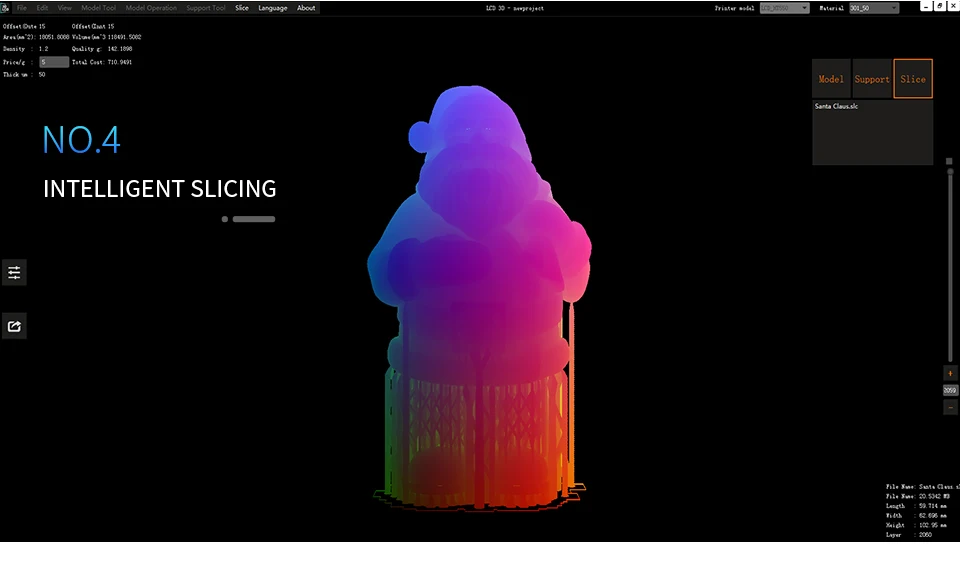Click the sliced Santa Claus model preview
Viewport: 960px width, 566px height.
pyautogui.click(x=479, y=298)
